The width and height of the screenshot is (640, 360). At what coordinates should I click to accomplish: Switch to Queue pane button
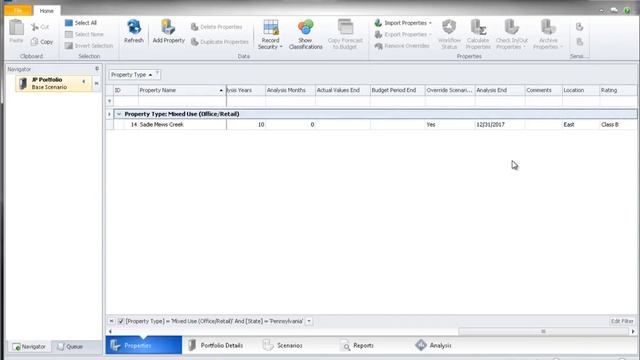(x=70, y=347)
